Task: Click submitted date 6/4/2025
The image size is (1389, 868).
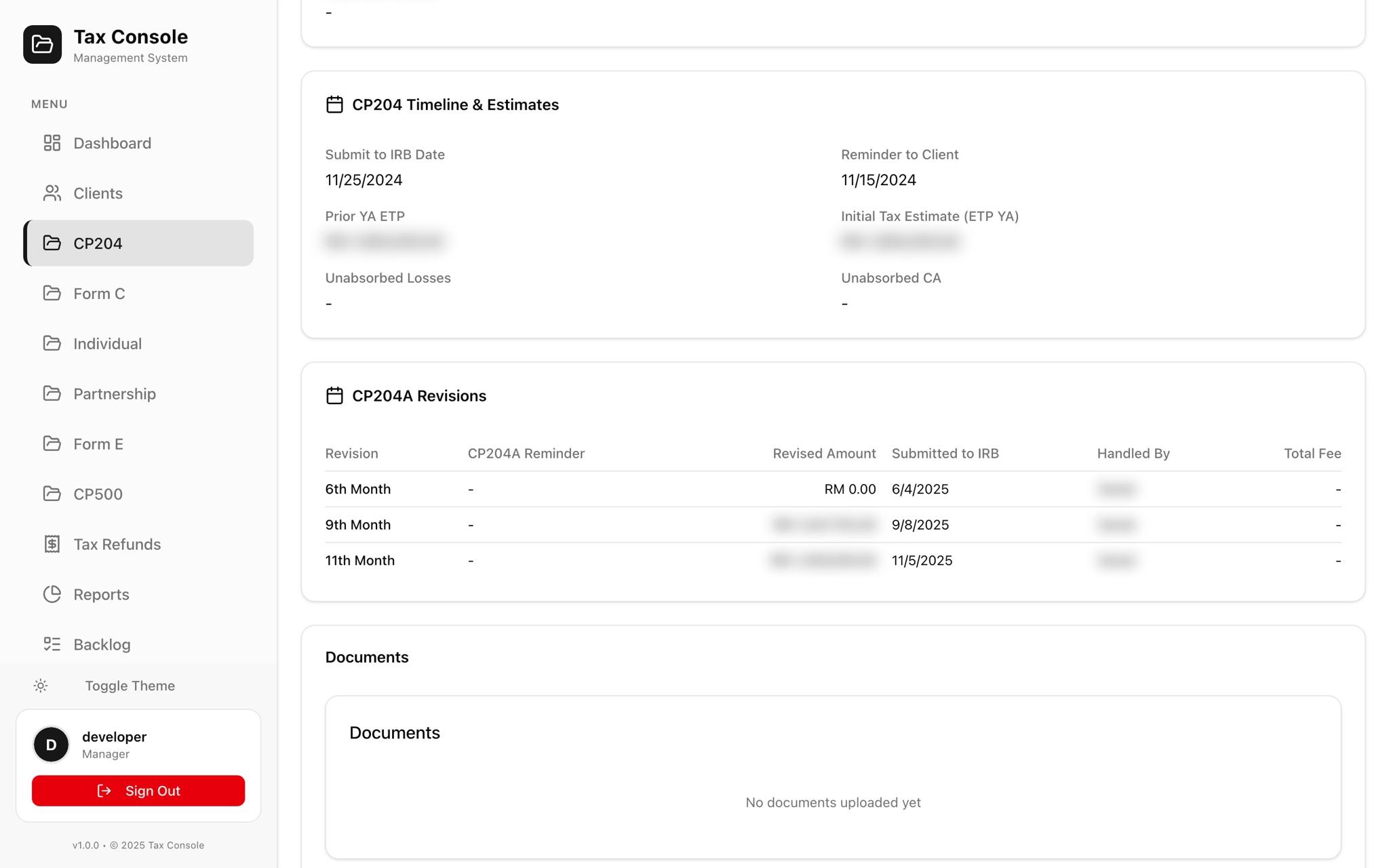Action: (x=920, y=489)
